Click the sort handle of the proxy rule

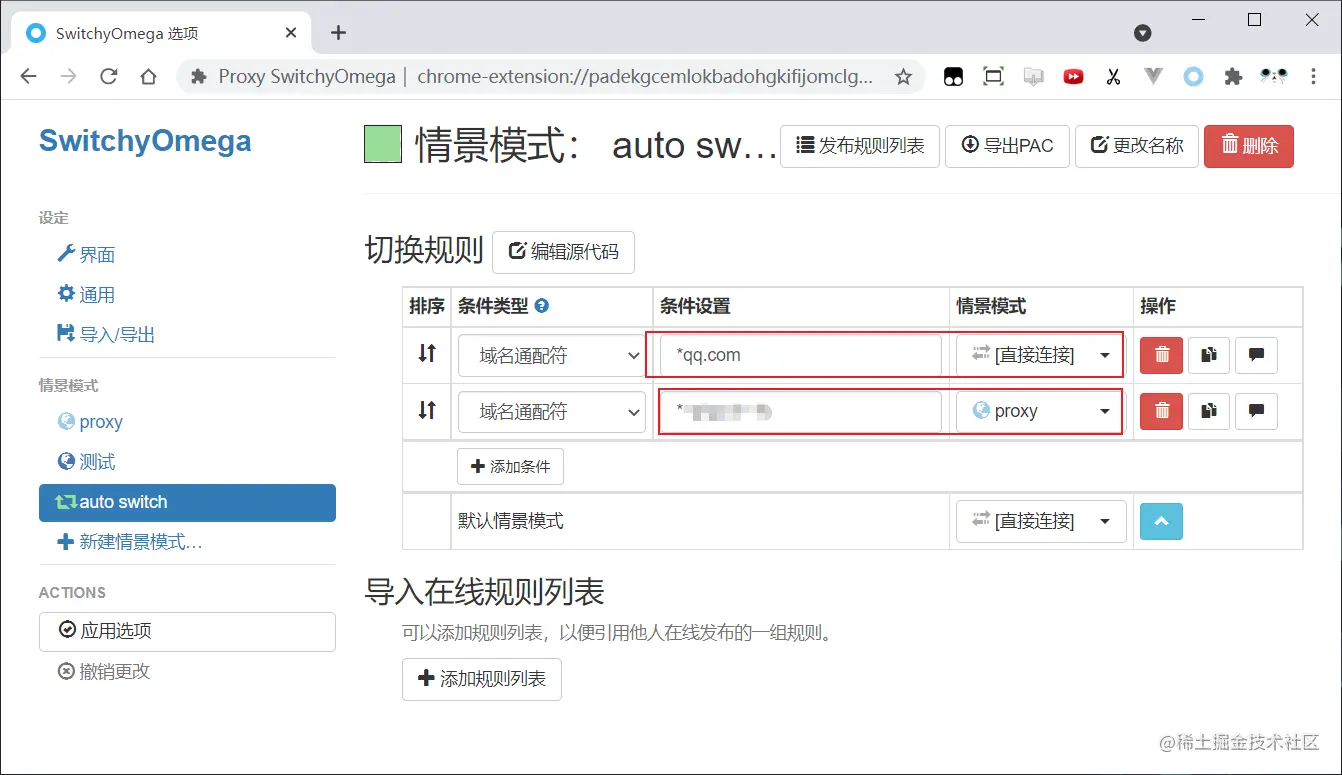point(427,410)
